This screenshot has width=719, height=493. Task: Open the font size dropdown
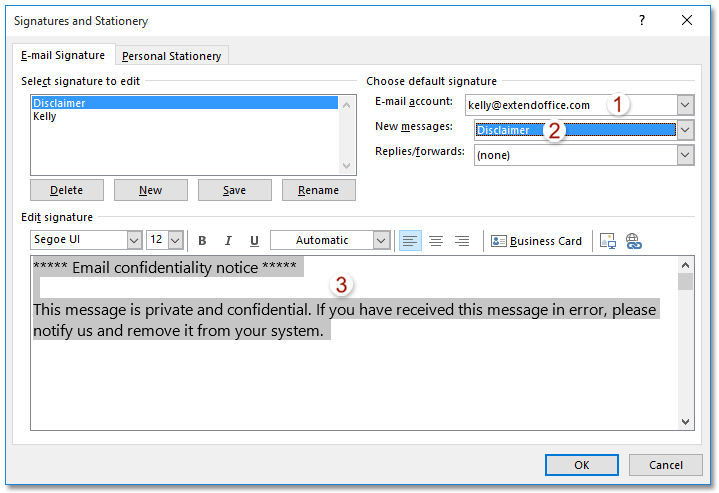pos(175,241)
